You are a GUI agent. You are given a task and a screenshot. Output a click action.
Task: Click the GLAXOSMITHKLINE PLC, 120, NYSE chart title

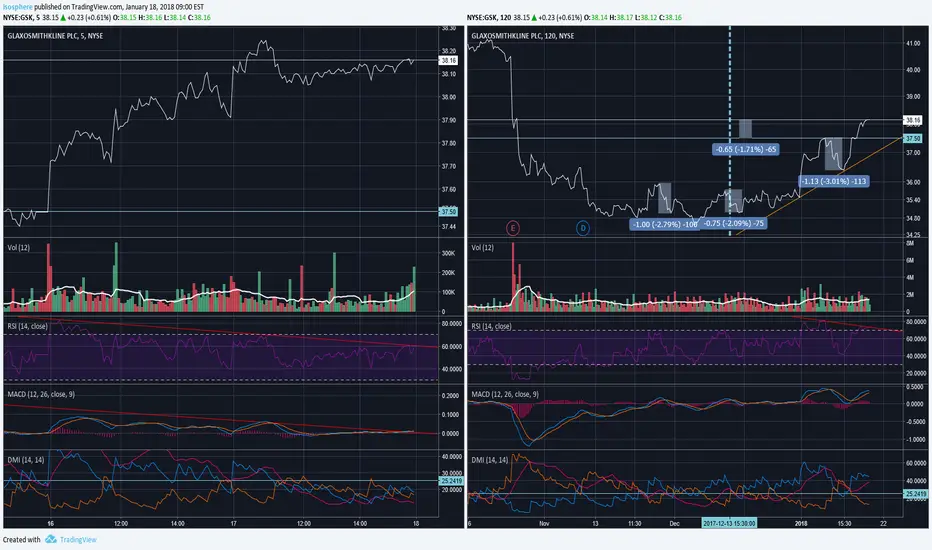click(522, 36)
